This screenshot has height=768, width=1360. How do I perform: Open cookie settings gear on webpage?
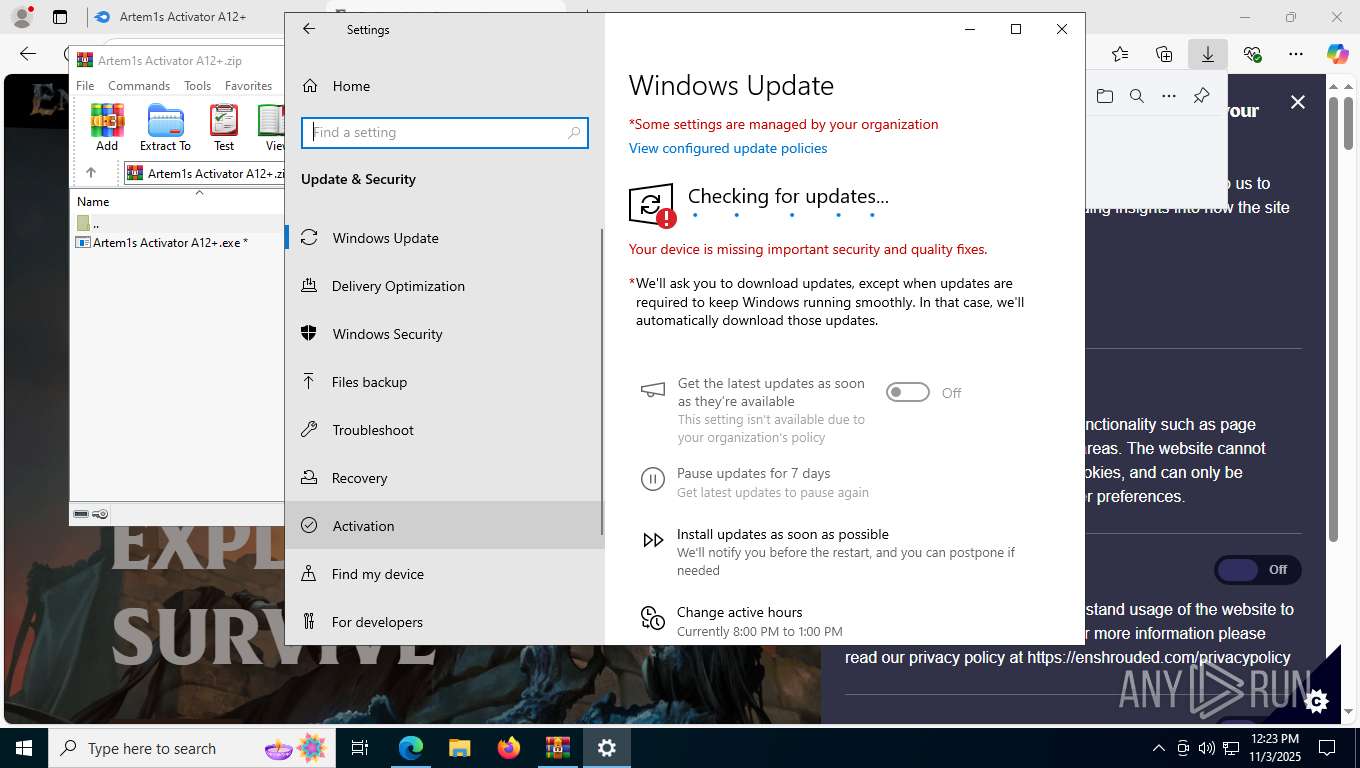1317,701
